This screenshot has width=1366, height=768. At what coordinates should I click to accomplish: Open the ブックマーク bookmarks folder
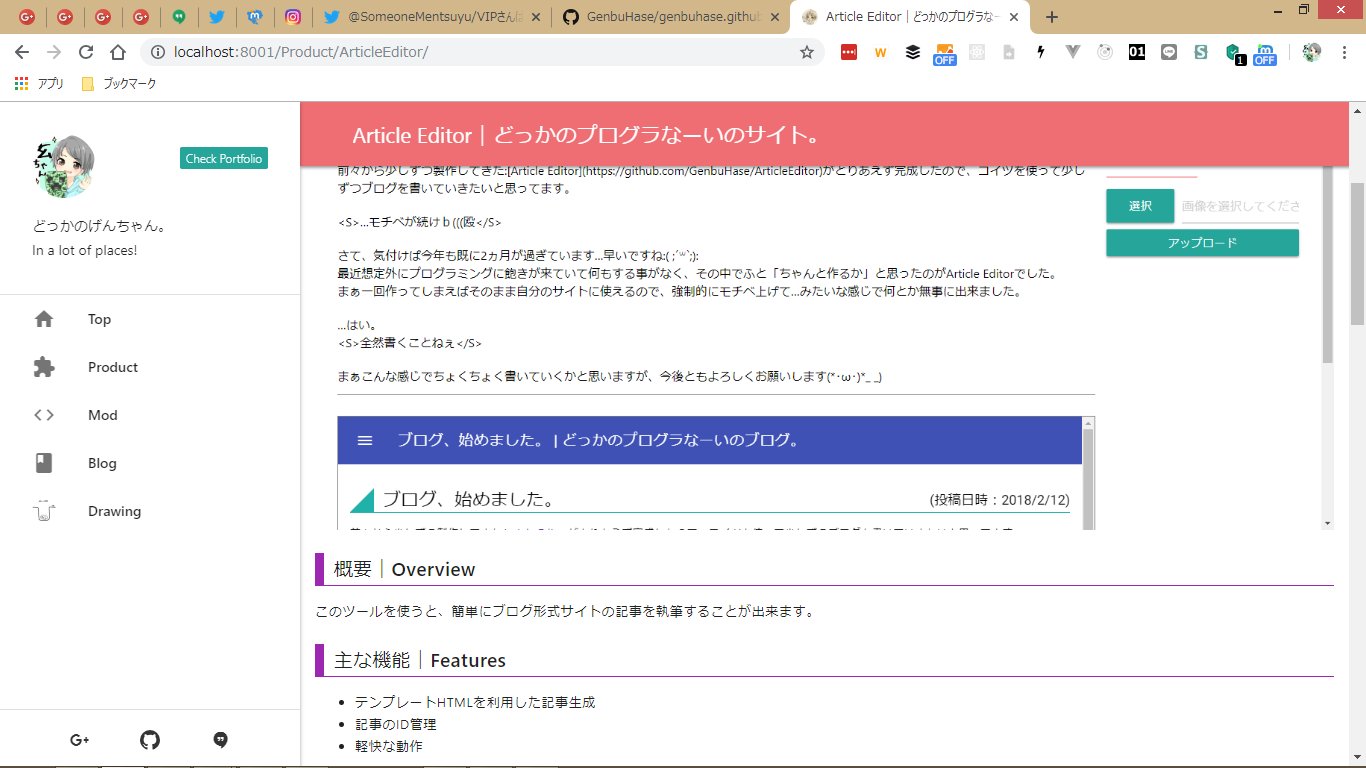tap(120, 84)
